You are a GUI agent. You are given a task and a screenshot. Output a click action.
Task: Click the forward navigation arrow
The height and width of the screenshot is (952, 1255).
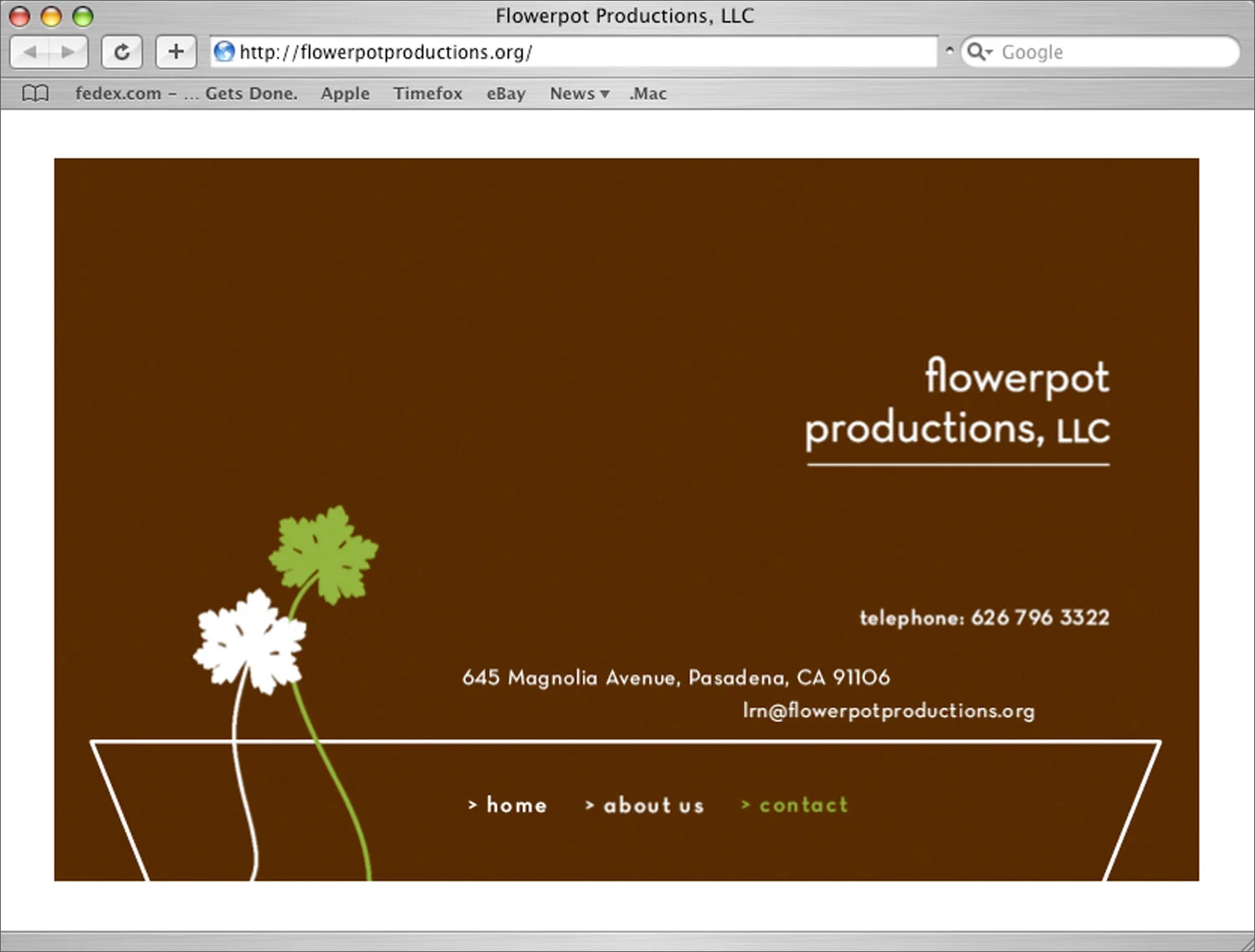(x=67, y=51)
